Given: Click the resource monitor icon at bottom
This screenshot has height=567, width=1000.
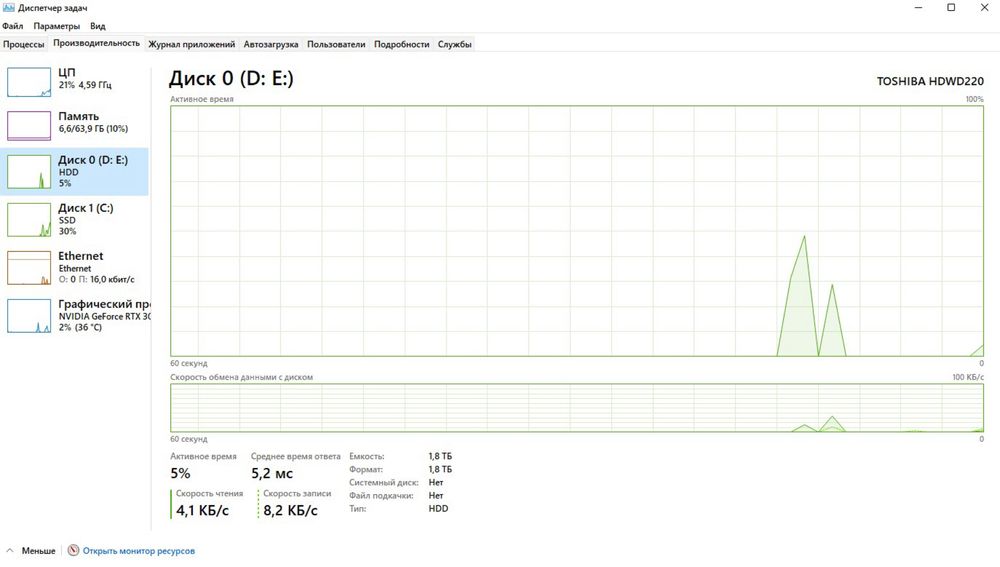Looking at the screenshot, I should (73, 550).
